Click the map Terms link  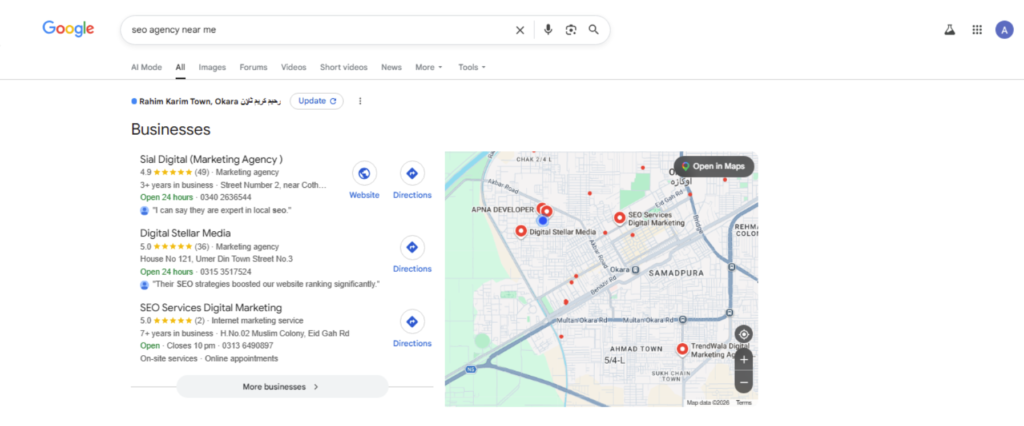[744, 402]
